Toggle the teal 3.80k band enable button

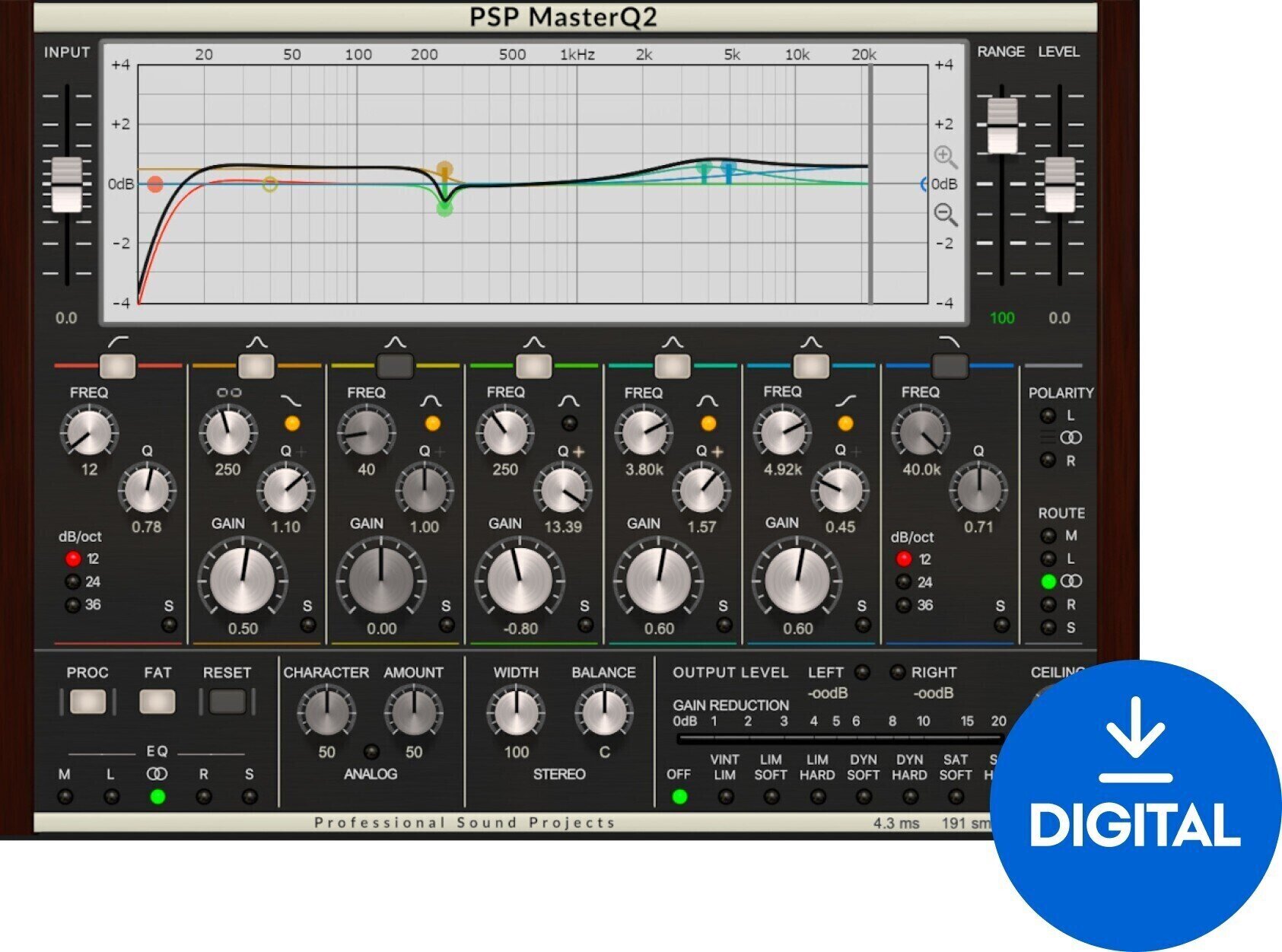[x=673, y=366]
